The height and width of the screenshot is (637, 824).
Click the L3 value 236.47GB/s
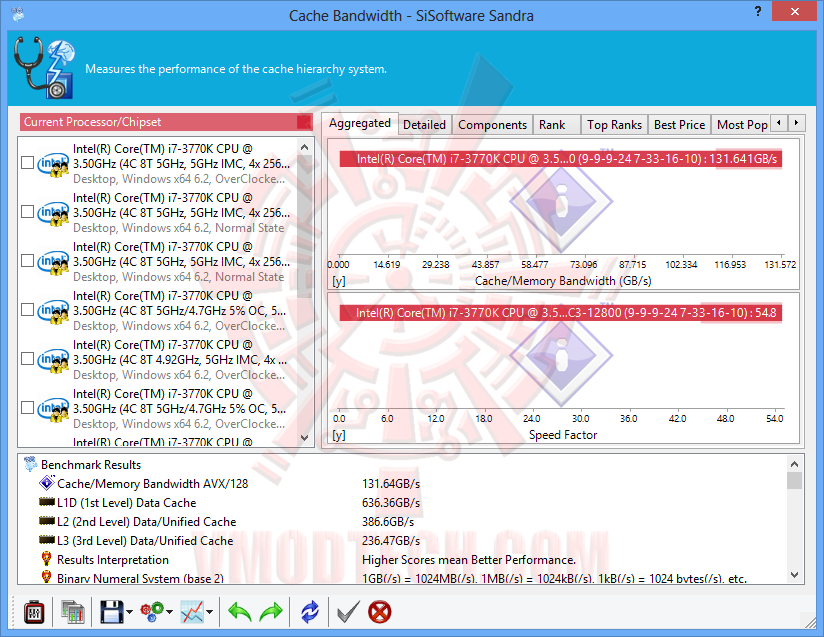pos(391,541)
